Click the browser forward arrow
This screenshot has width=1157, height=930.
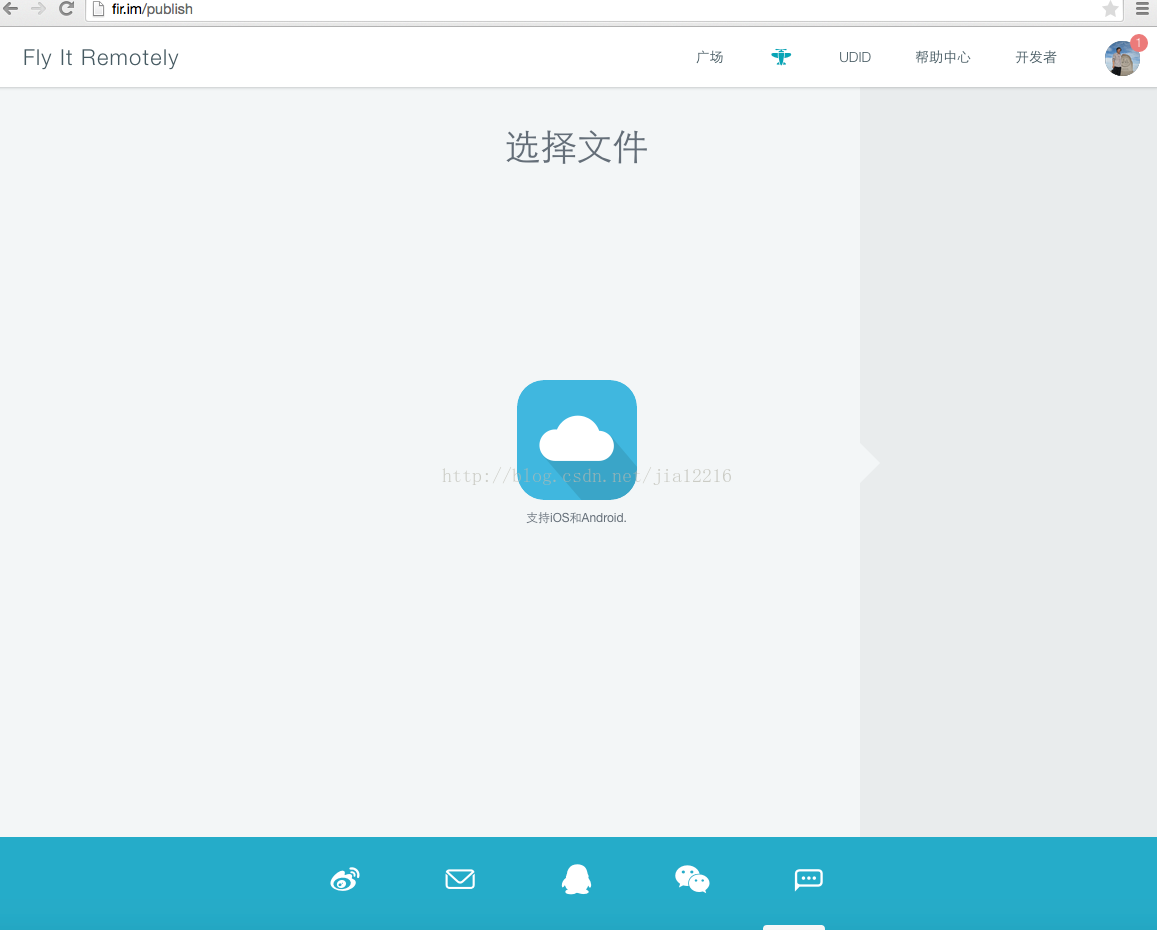pyautogui.click(x=38, y=9)
